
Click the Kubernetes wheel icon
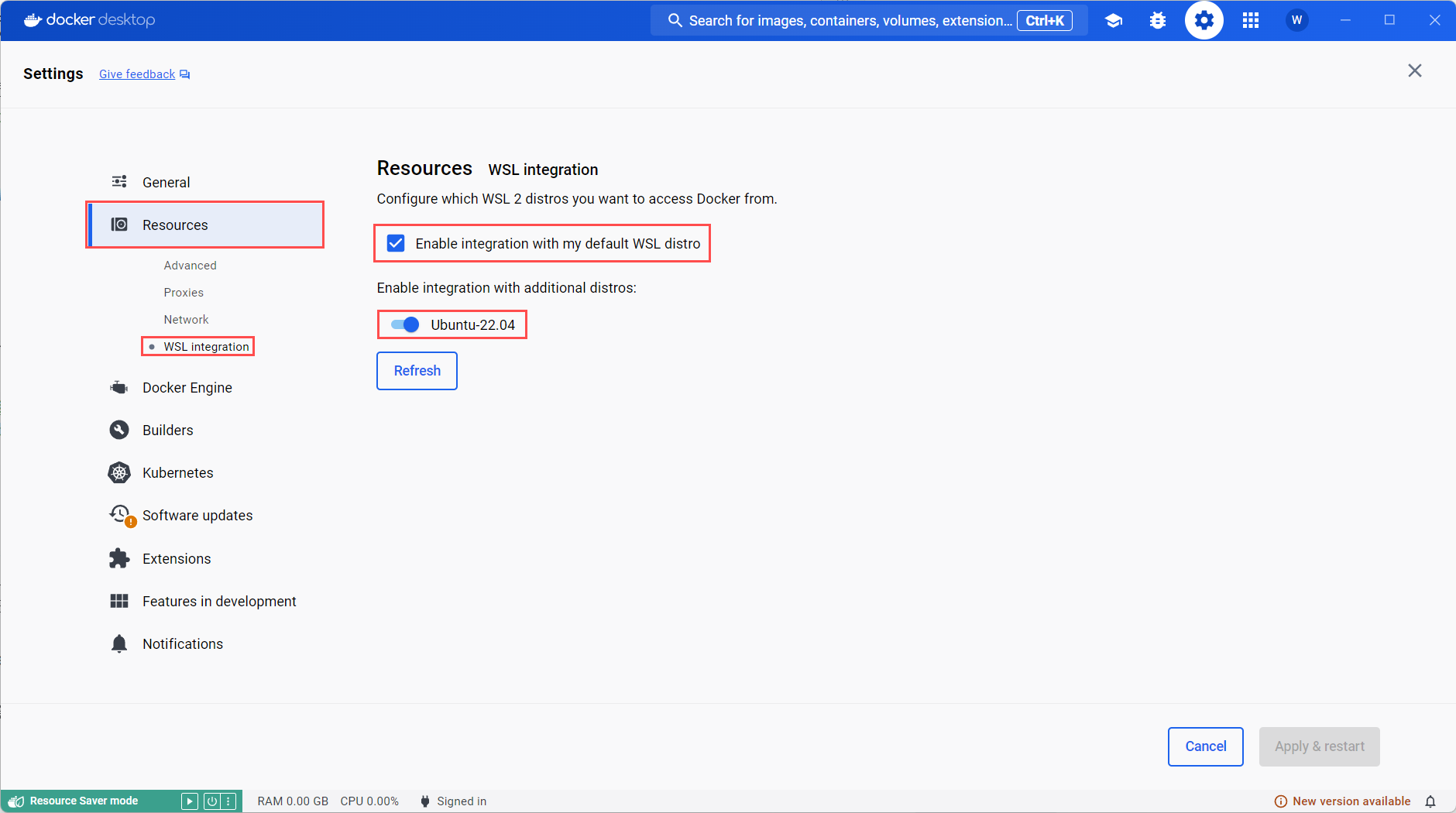click(x=119, y=472)
